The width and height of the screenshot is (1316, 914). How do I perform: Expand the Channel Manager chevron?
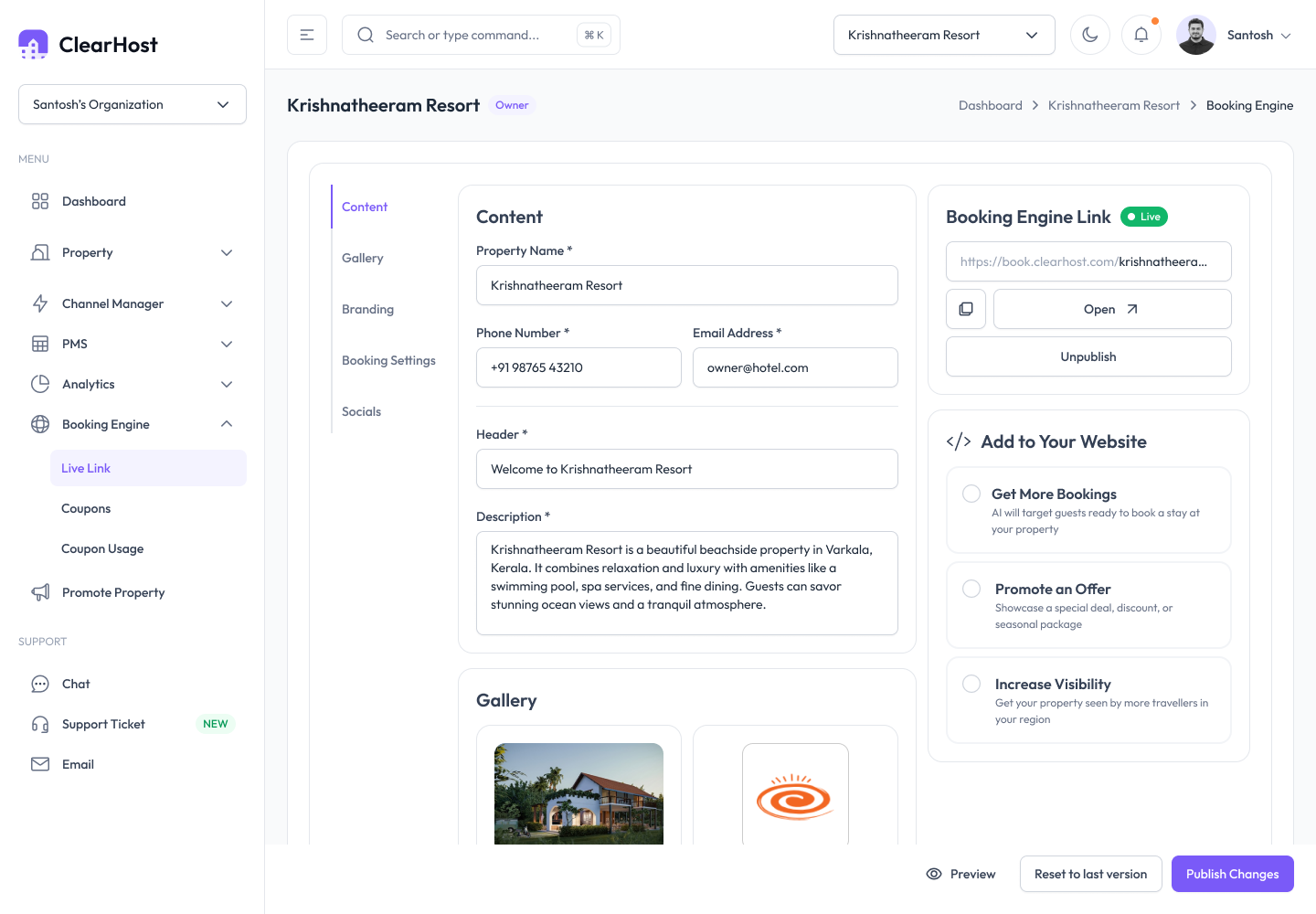[x=227, y=303]
